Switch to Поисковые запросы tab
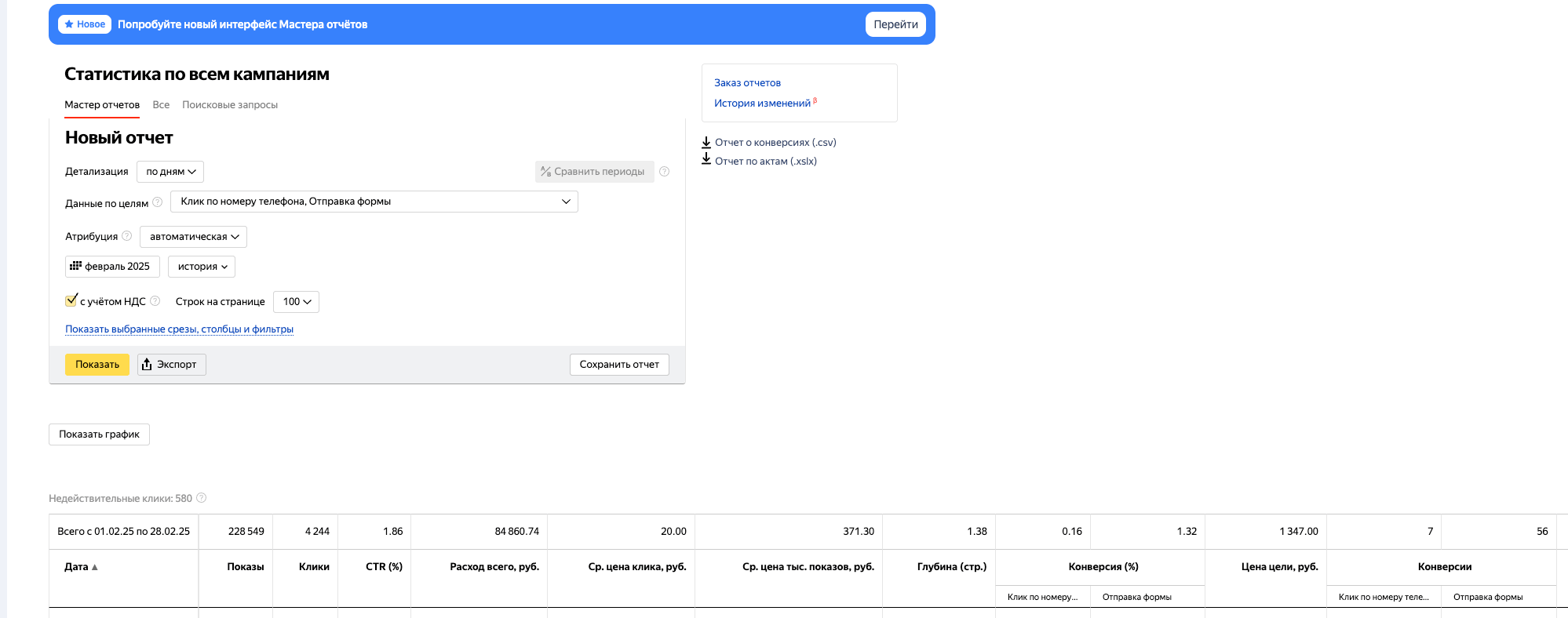Screen dimensions: 1568x618 [x=230, y=105]
